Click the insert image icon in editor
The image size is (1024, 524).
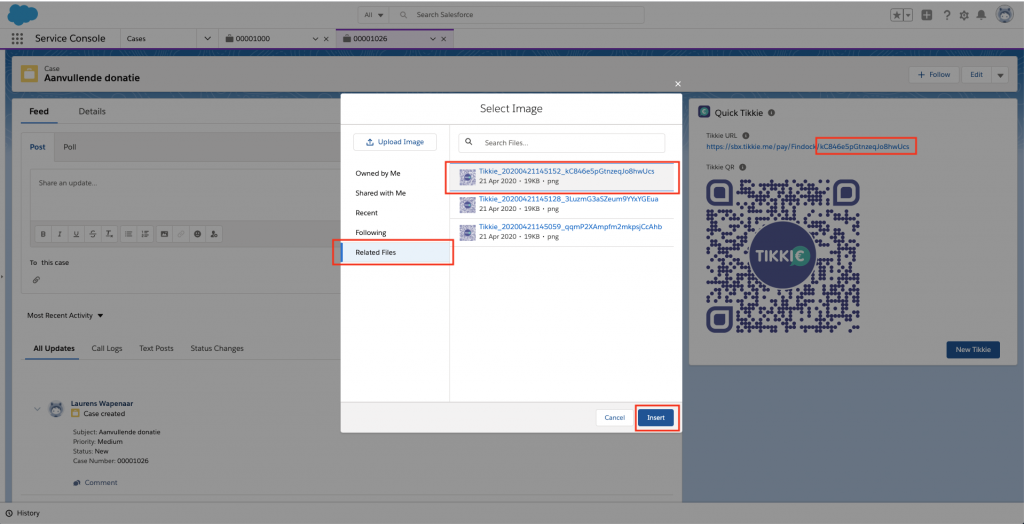(164, 234)
